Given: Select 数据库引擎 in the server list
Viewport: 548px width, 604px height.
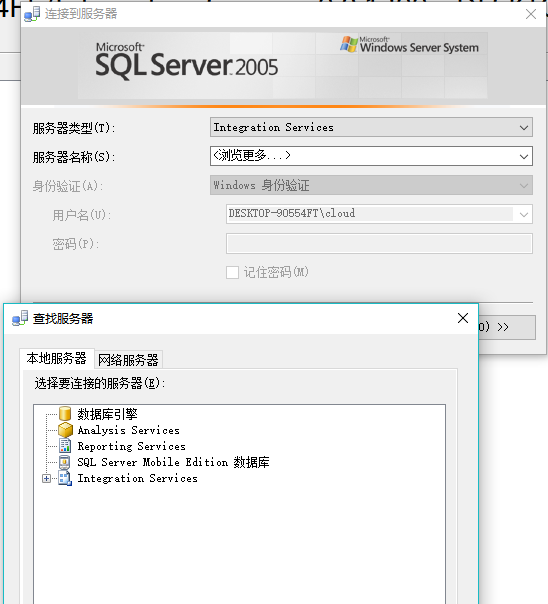Looking at the screenshot, I should coord(107,414).
